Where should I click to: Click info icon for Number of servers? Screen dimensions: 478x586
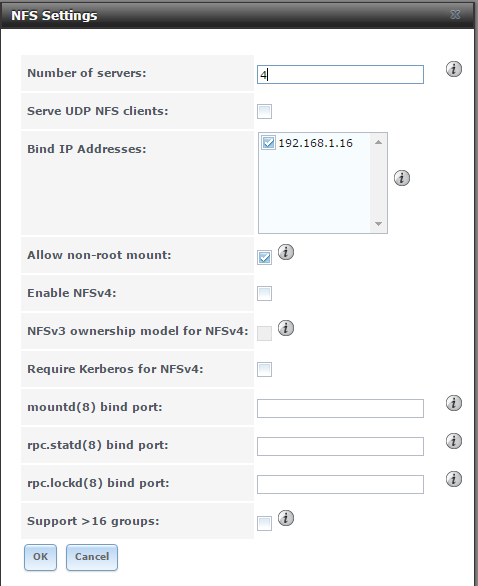tap(454, 69)
